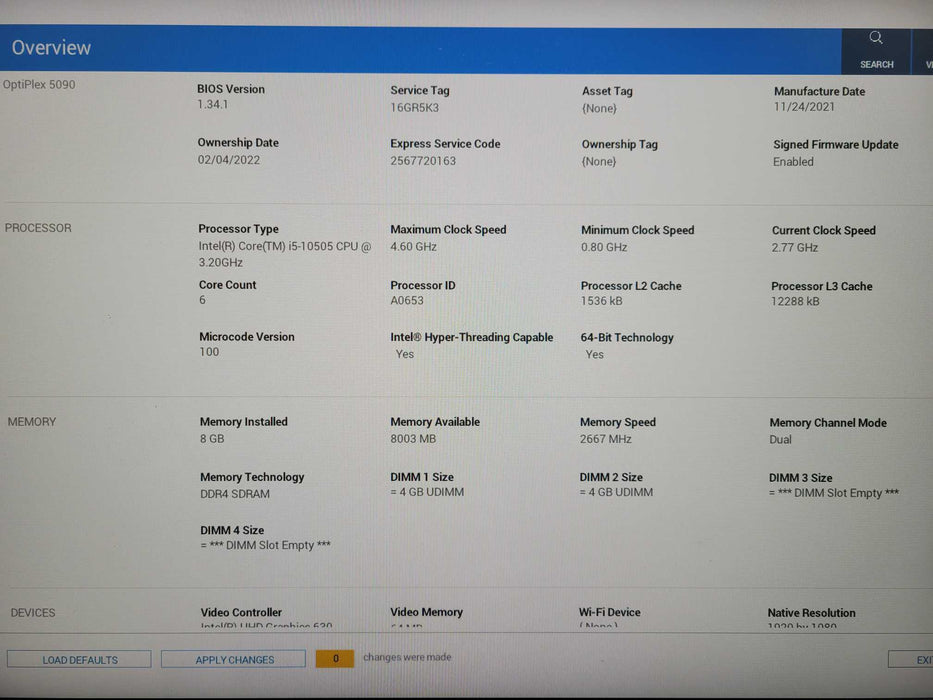Click the DEVICES section heading
933x700 pixels.
tap(33, 612)
